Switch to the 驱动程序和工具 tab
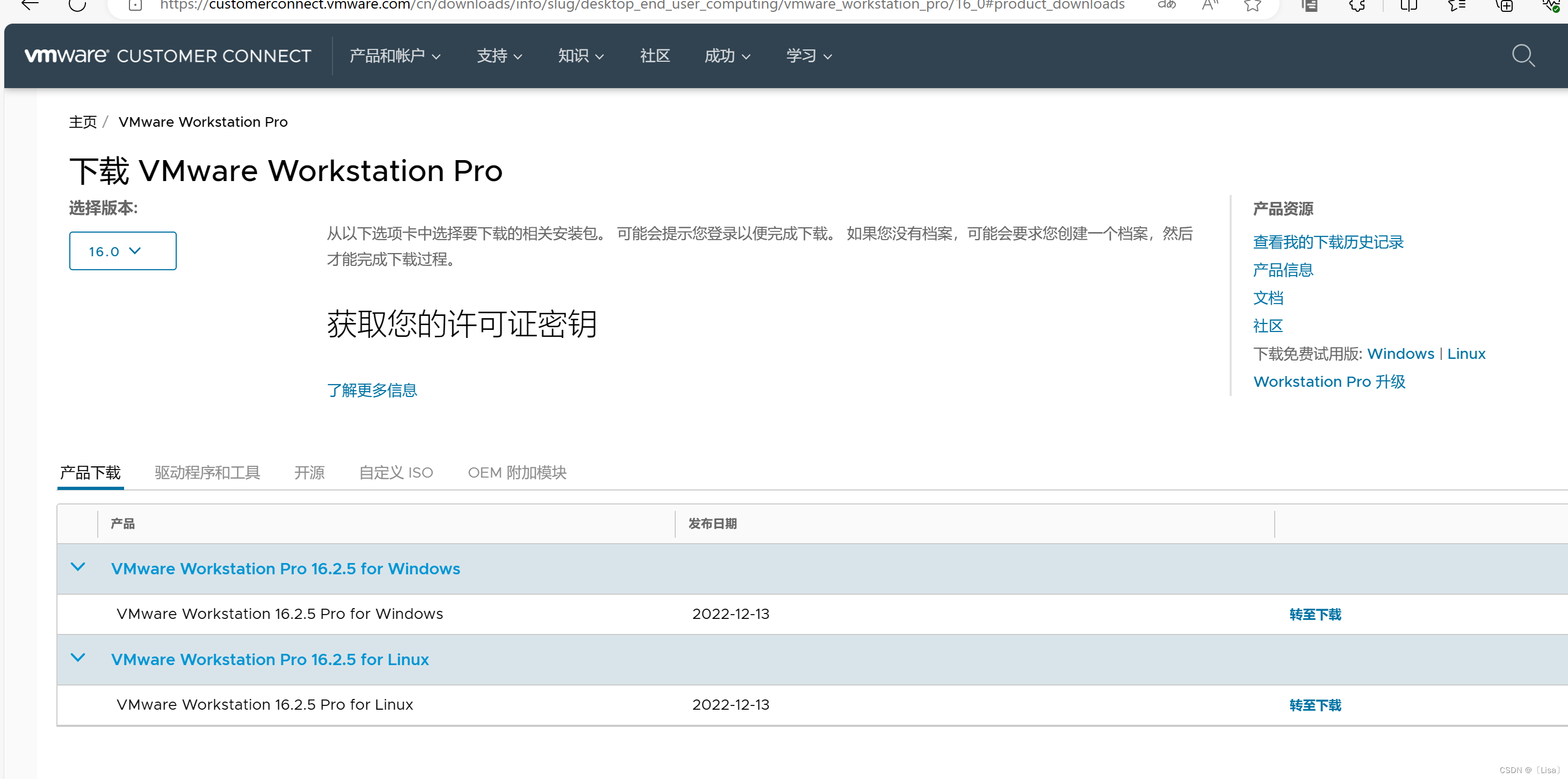This screenshot has width=1568, height=779. 207,472
